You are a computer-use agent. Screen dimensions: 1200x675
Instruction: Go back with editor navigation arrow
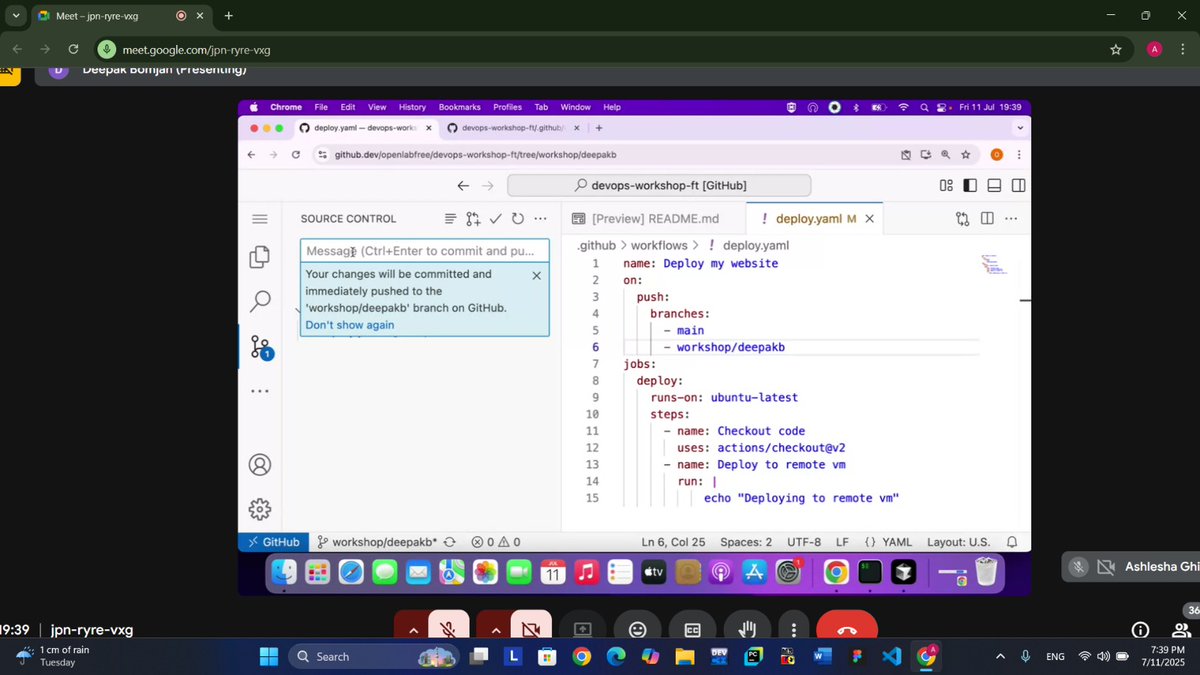pos(463,186)
